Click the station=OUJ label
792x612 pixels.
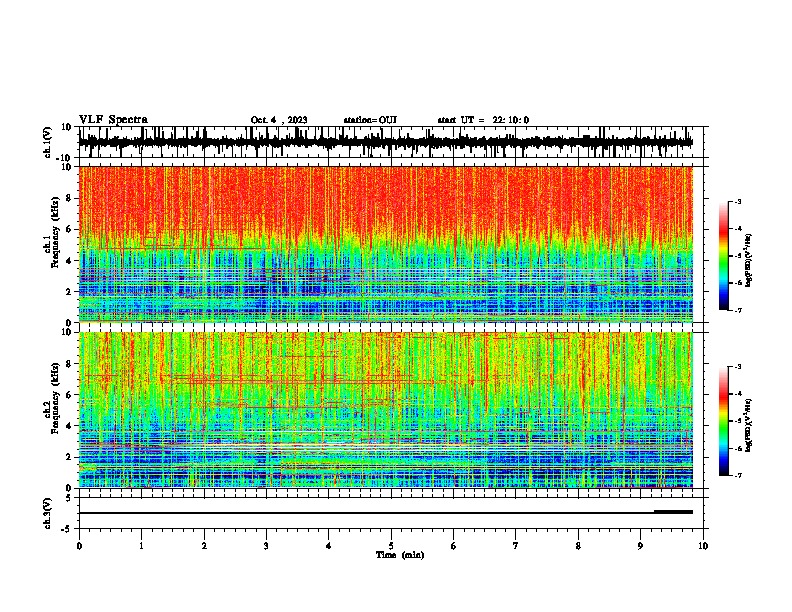pyautogui.click(x=370, y=120)
